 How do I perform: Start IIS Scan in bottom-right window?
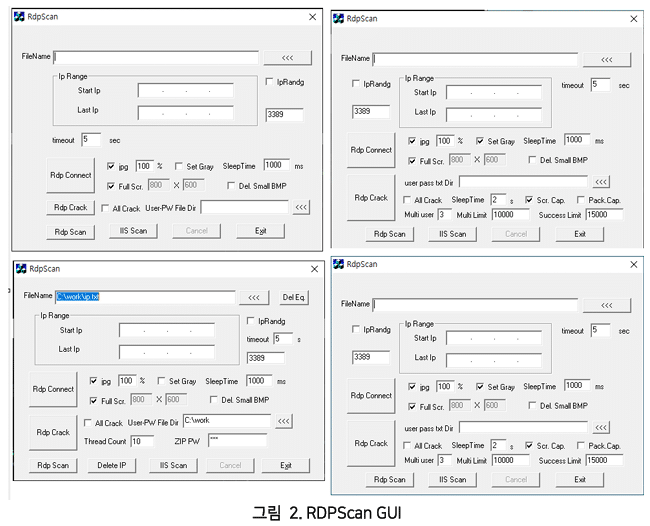(452, 480)
